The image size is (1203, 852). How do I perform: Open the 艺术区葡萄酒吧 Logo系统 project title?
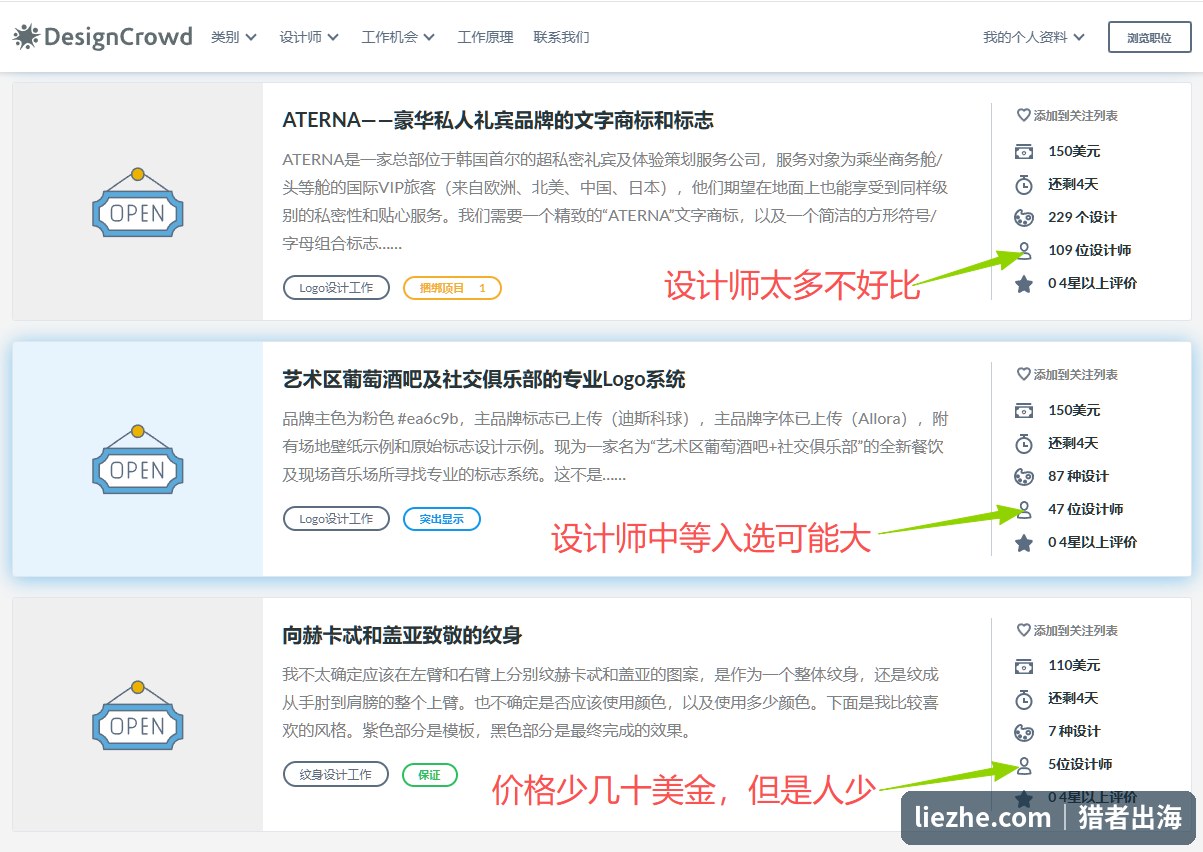pyautogui.click(x=484, y=380)
